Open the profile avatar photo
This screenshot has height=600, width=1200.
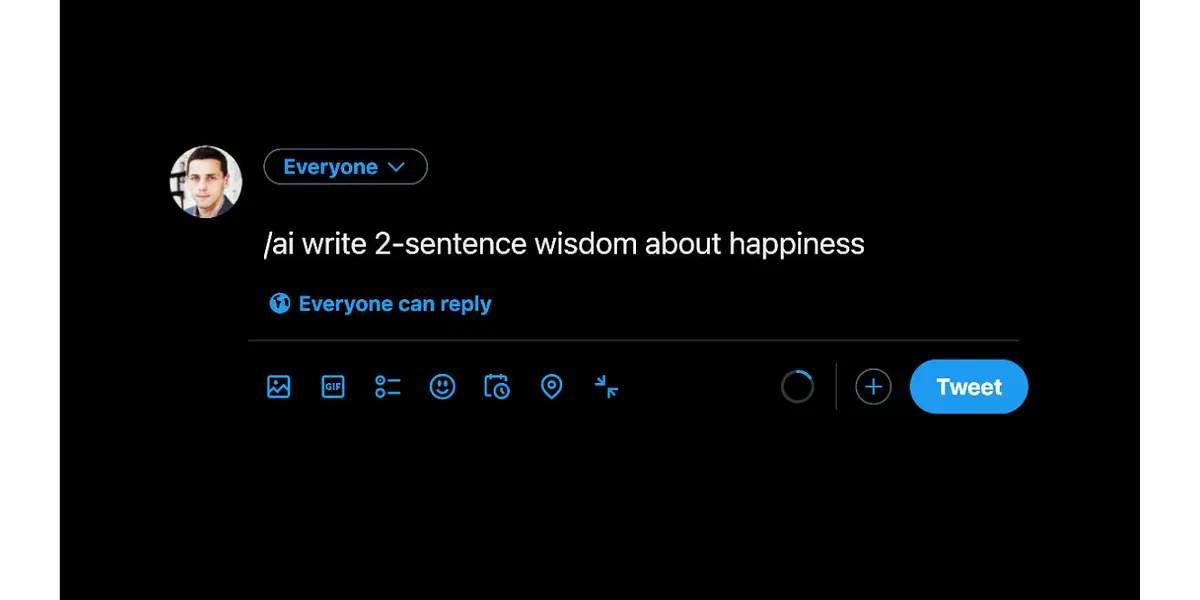click(206, 181)
